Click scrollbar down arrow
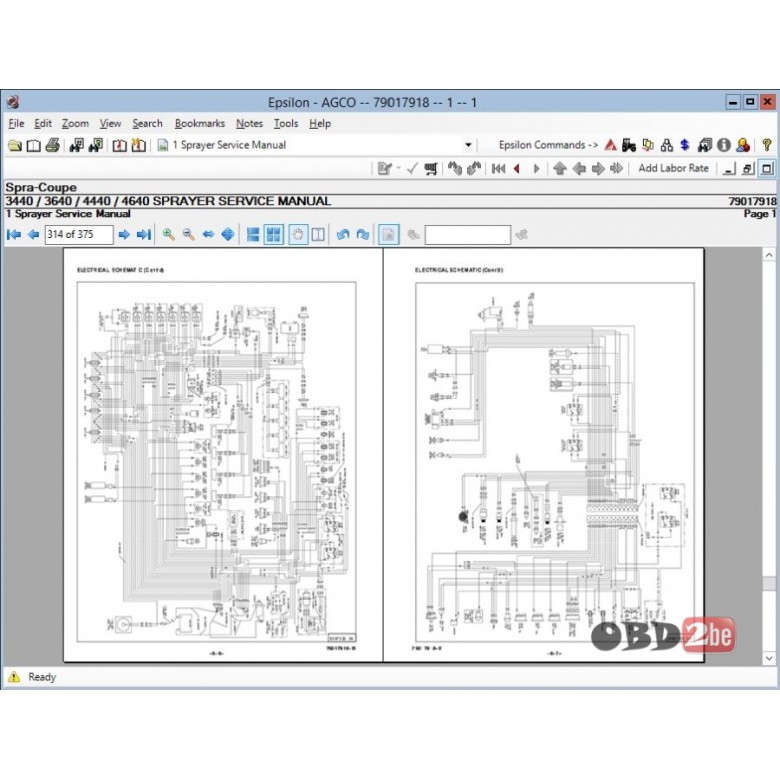 tap(769, 658)
